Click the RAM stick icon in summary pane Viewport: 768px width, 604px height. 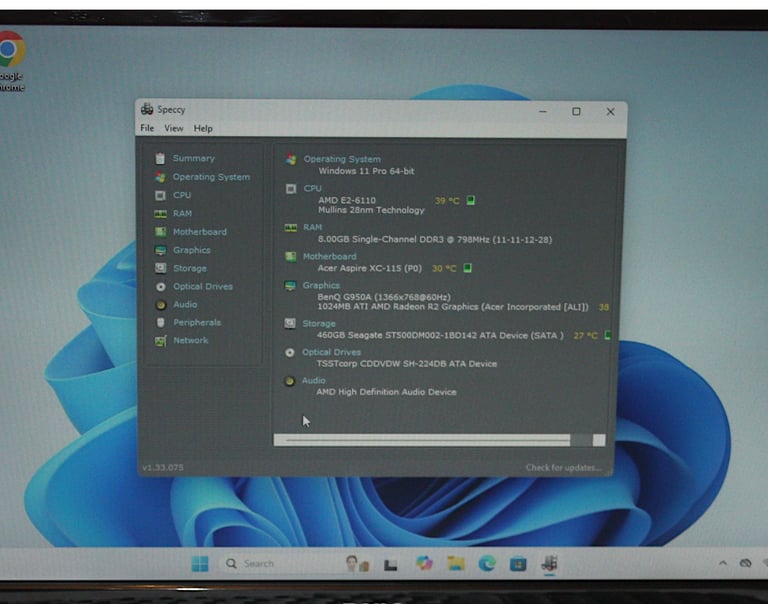291,228
